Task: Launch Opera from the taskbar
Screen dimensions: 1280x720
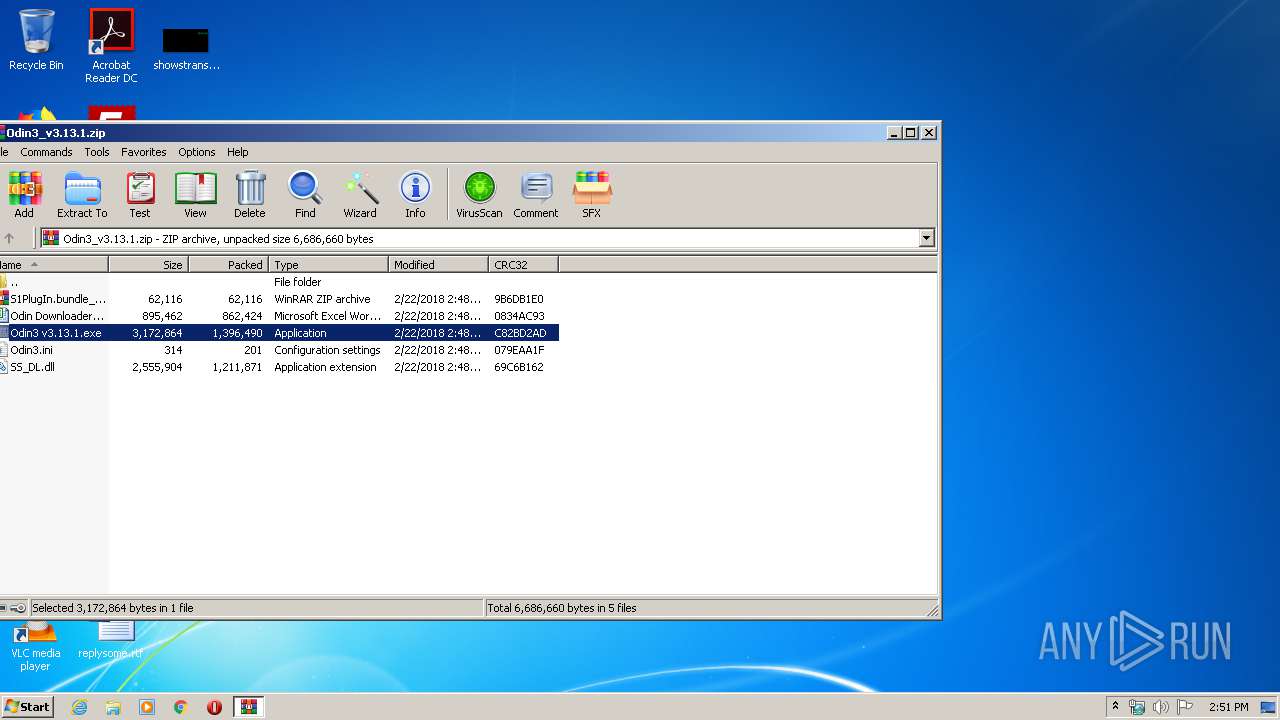Action: tap(214, 707)
